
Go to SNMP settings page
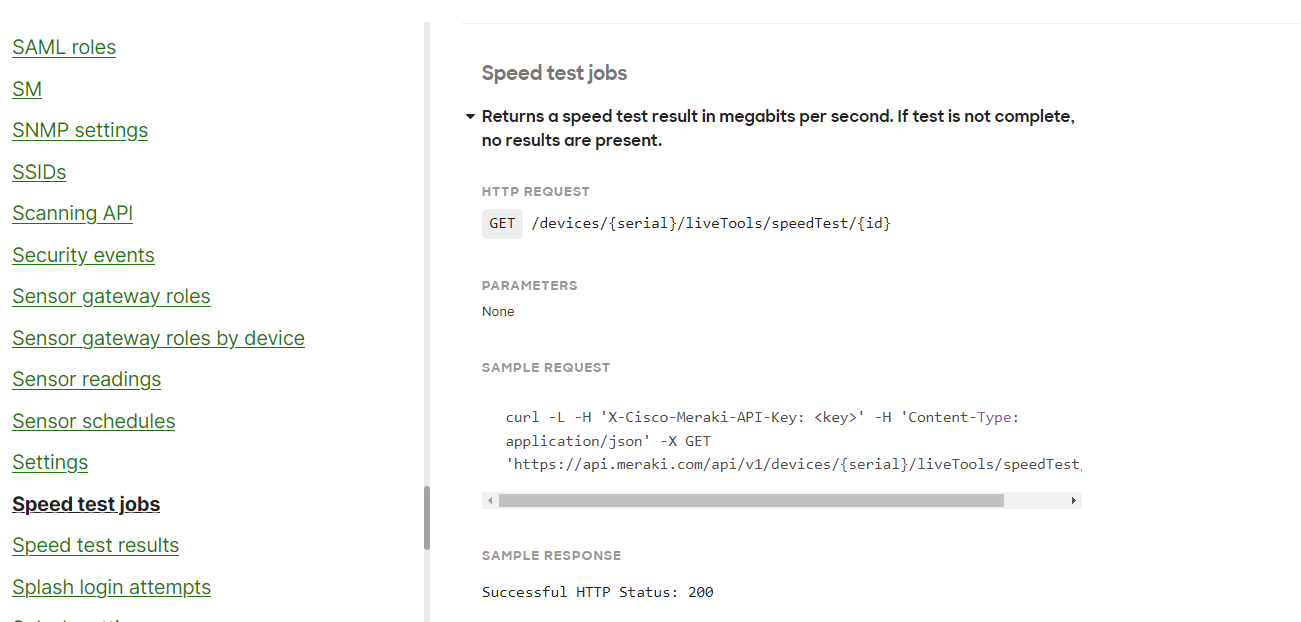[x=80, y=130]
